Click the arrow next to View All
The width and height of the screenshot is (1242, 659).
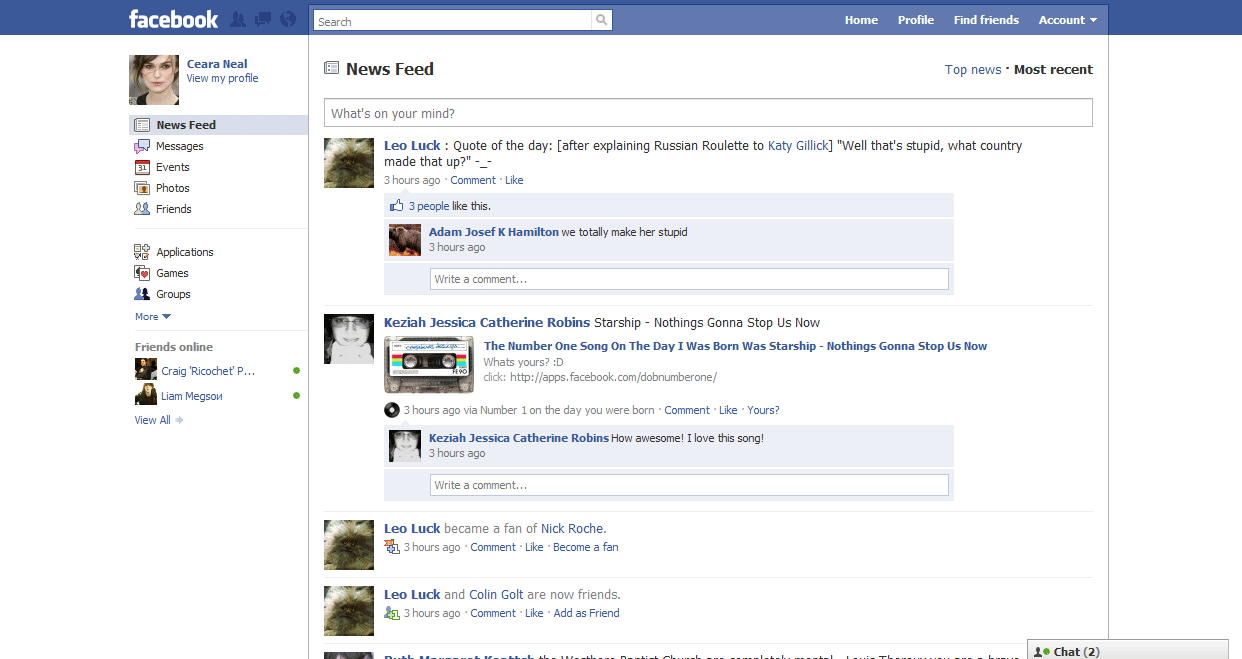[x=179, y=420]
